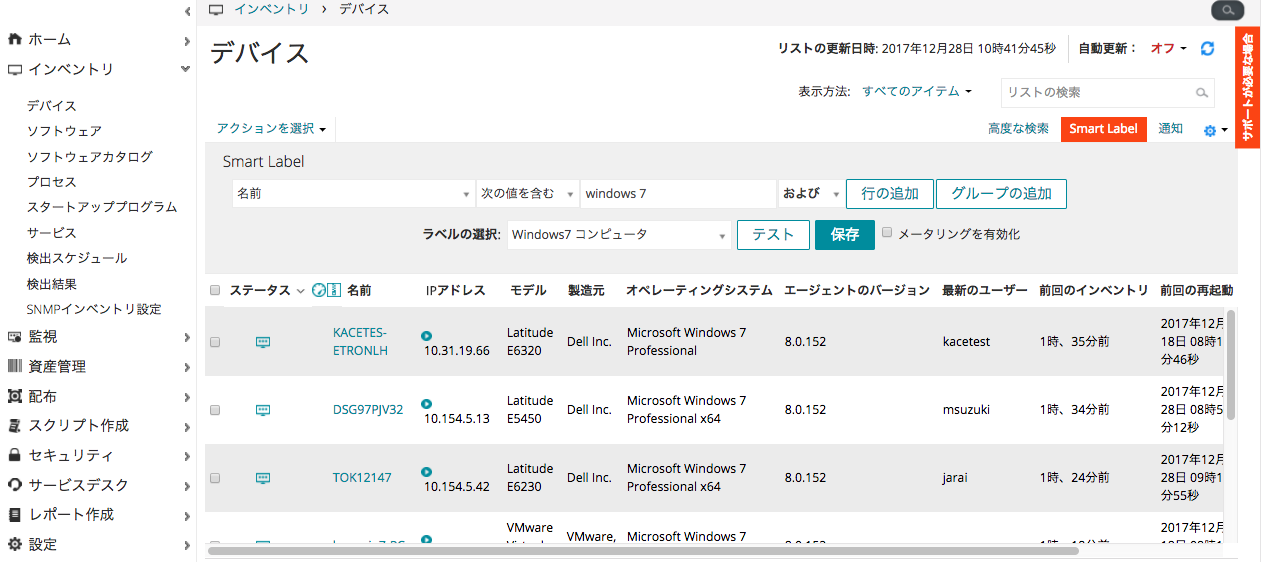Click the Home icon in sidebar

(x=14, y=40)
